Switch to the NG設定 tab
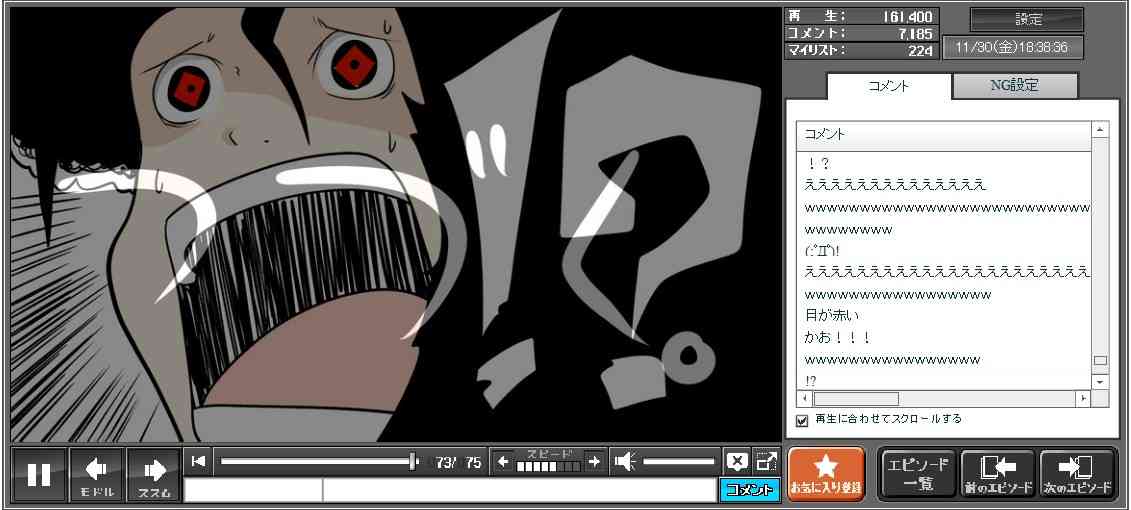1131x510 pixels. pyautogui.click(x=1014, y=86)
